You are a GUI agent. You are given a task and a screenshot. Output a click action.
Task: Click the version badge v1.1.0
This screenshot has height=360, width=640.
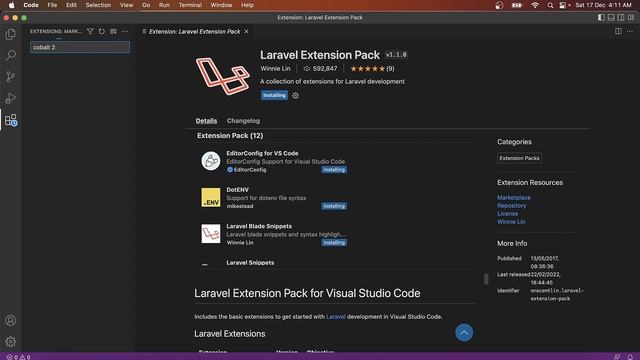coord(396,55)
